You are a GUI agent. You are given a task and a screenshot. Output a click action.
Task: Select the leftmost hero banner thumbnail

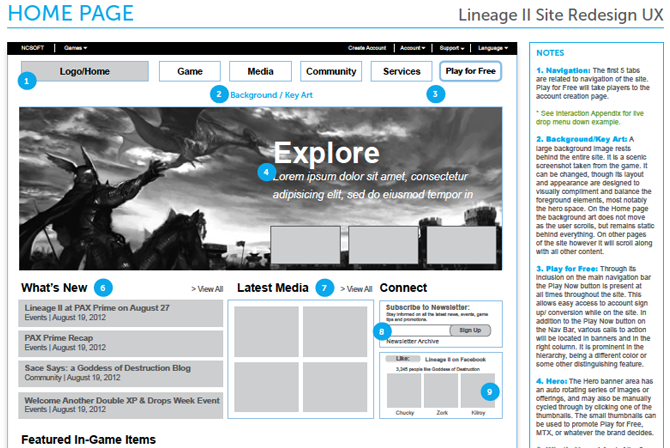tap(305, 245)
